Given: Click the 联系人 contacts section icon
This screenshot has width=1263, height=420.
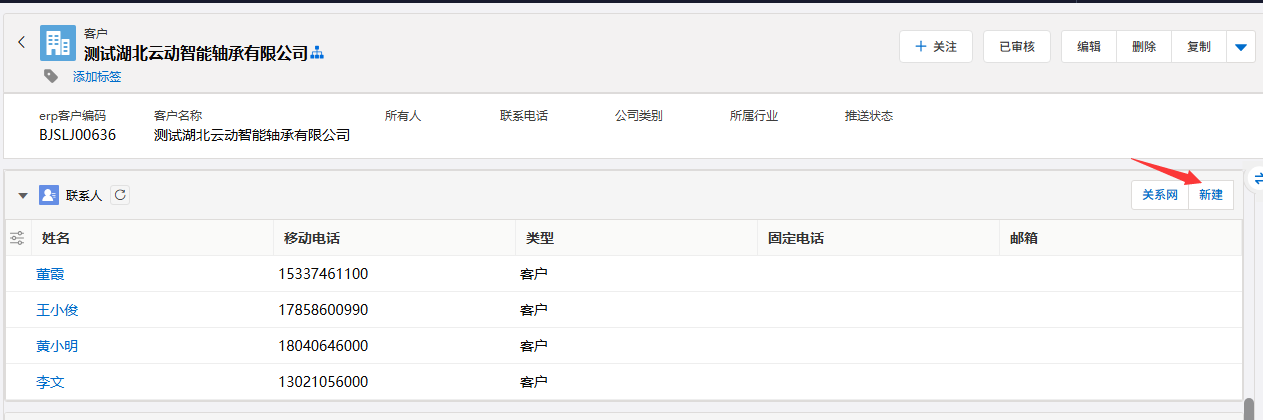Looking at the screenshot, I should [x=49, y=195].
